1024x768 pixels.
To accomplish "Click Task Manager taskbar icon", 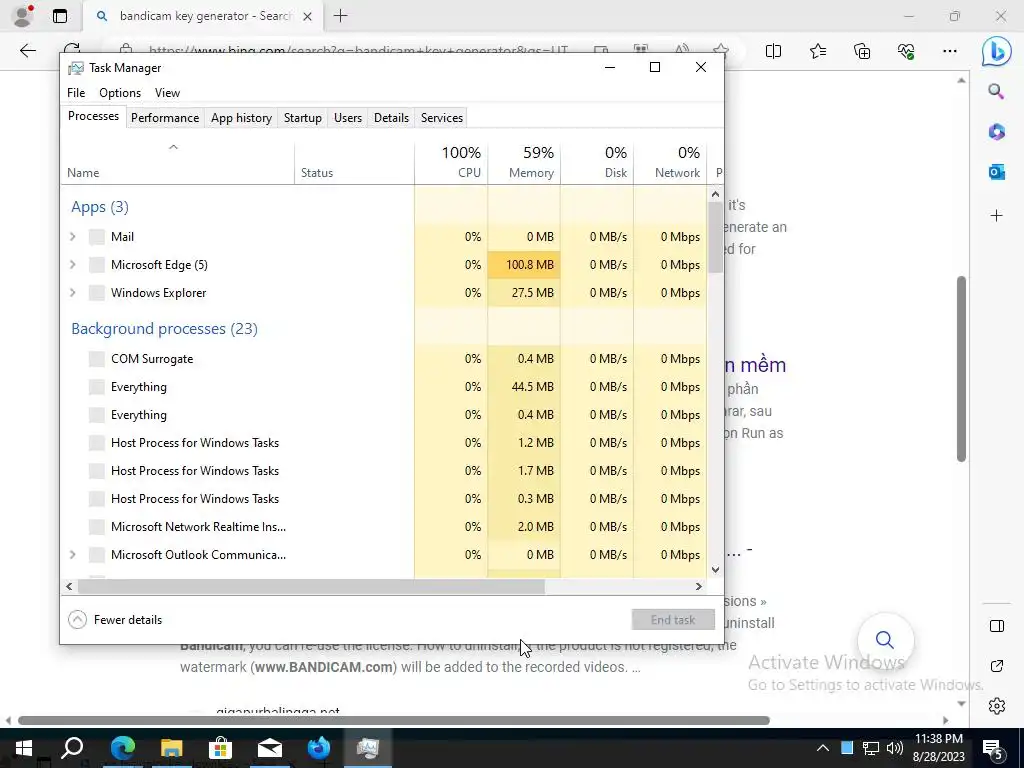I will [x=368, y=748].
